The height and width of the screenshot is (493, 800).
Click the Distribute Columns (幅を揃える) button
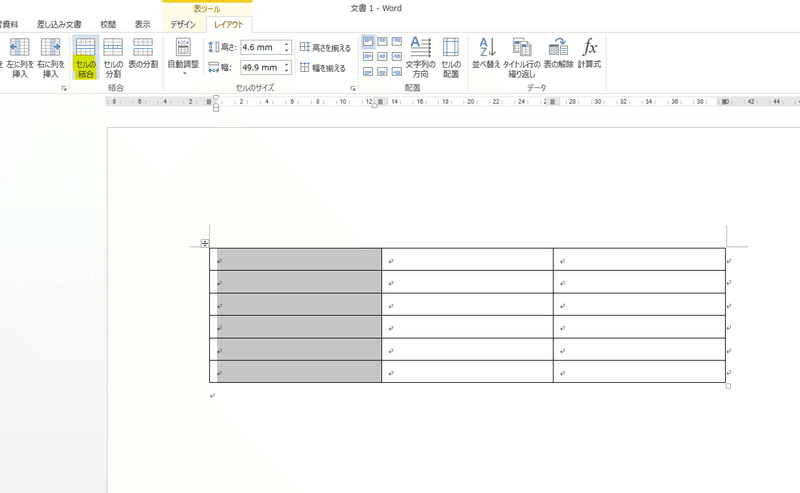[323, 67]
